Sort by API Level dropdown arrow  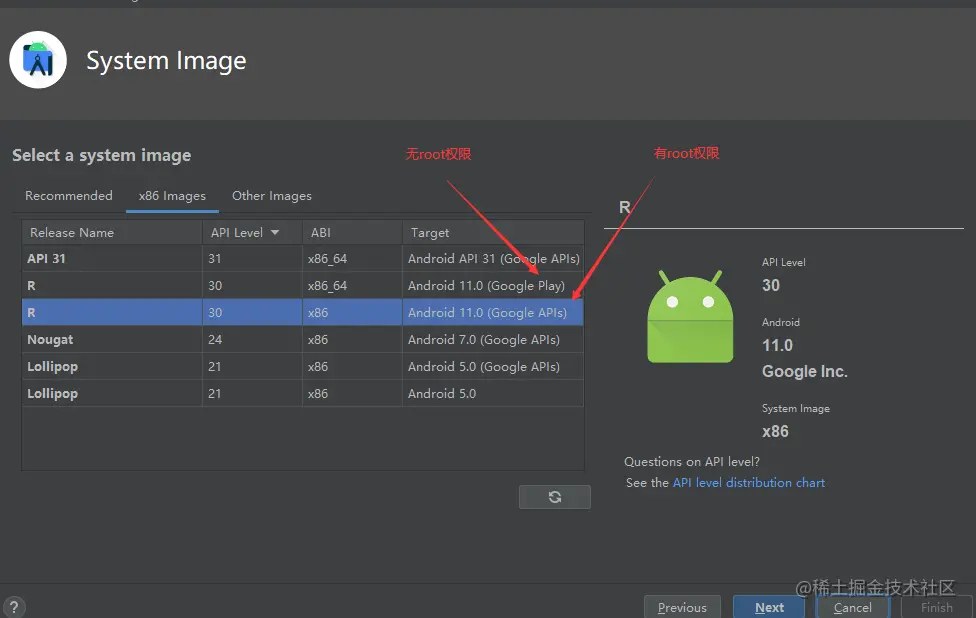click(x=275, y=233)
